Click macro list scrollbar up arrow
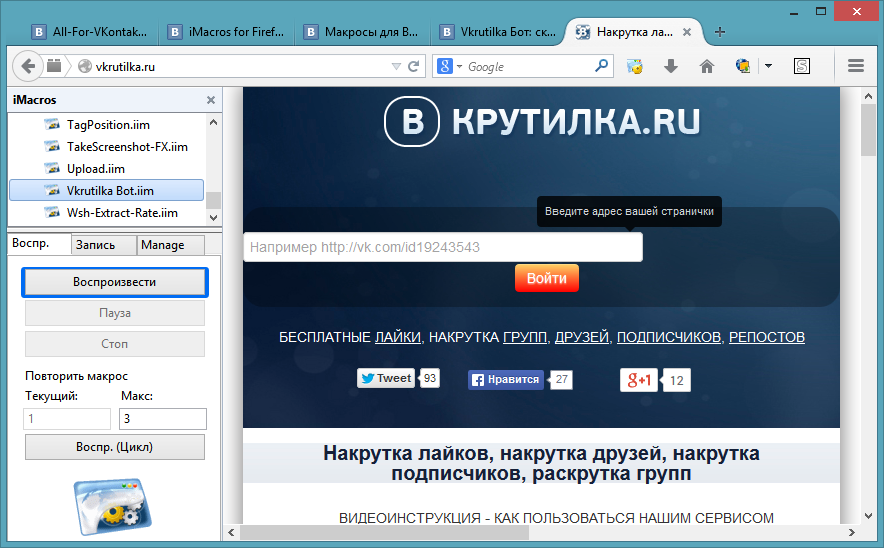 tap(213, 122)
